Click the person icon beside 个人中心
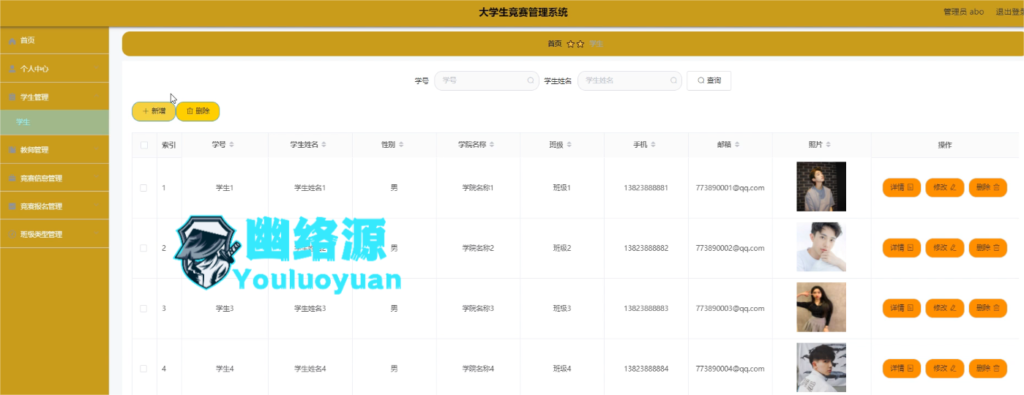The image size is (1024, 395). pyautogui.click(x=12, y=69)
